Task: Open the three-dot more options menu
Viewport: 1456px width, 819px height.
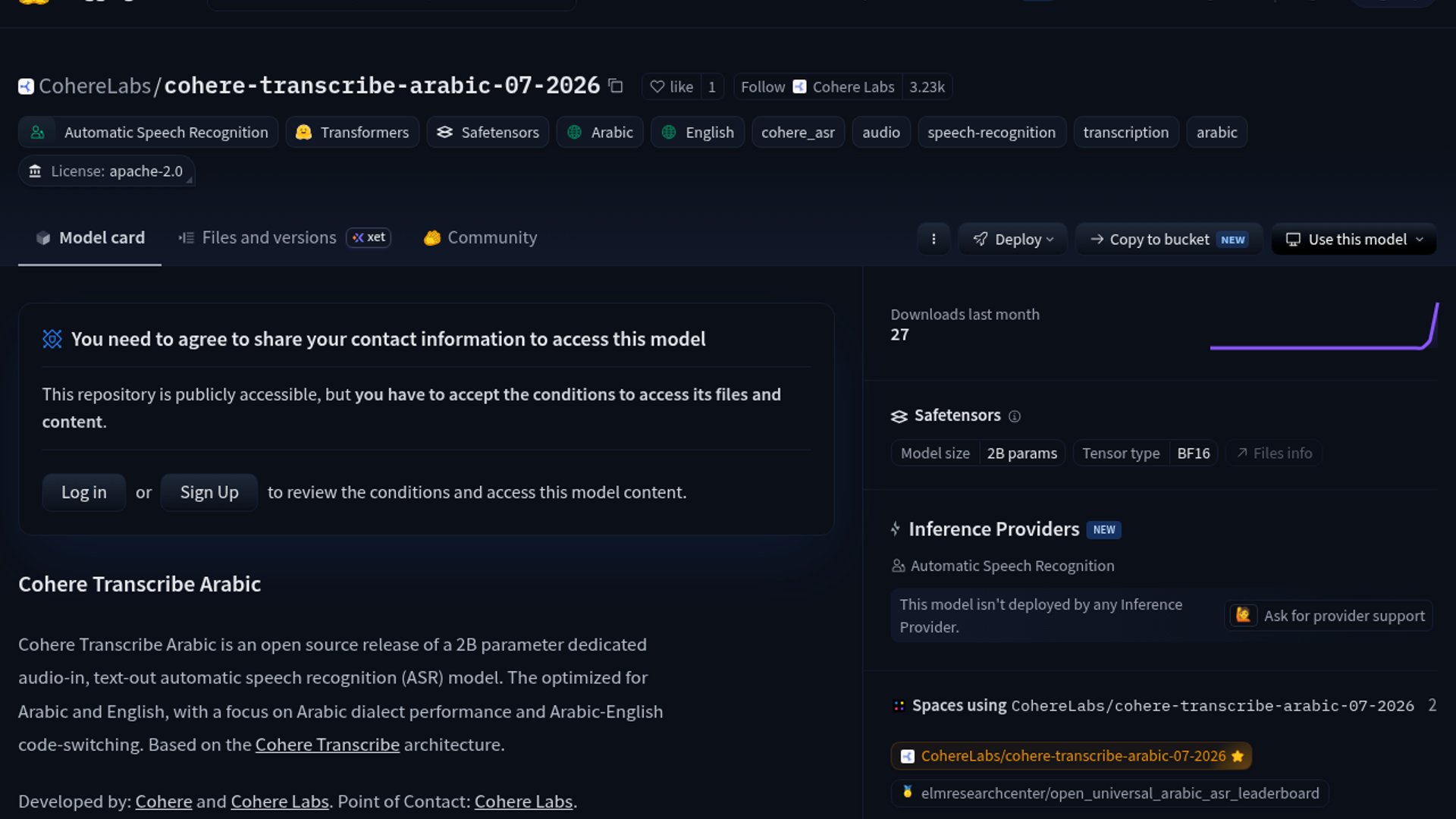Action: coord(934,239)
